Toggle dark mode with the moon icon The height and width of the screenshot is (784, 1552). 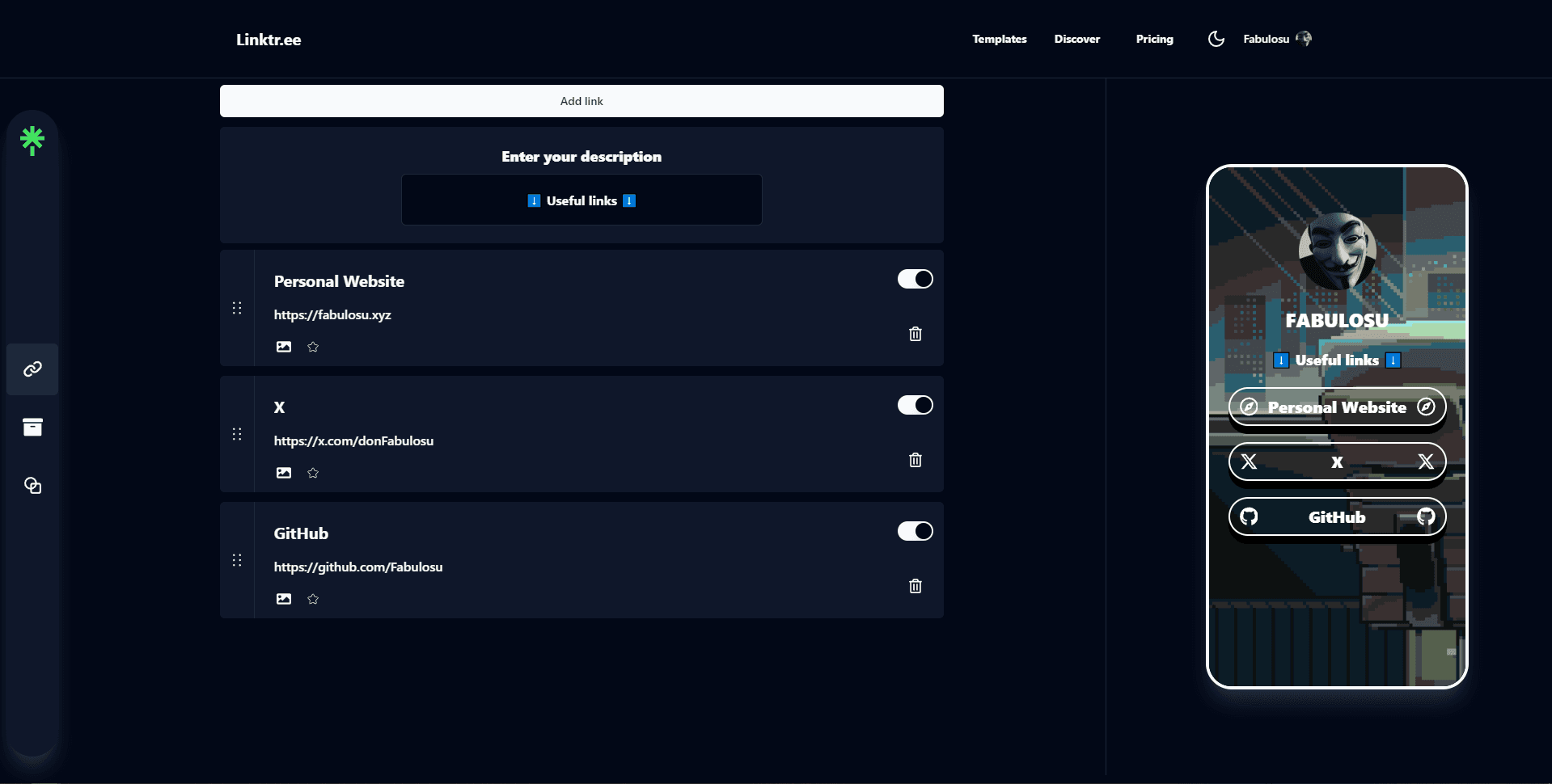click(1216, 38)
